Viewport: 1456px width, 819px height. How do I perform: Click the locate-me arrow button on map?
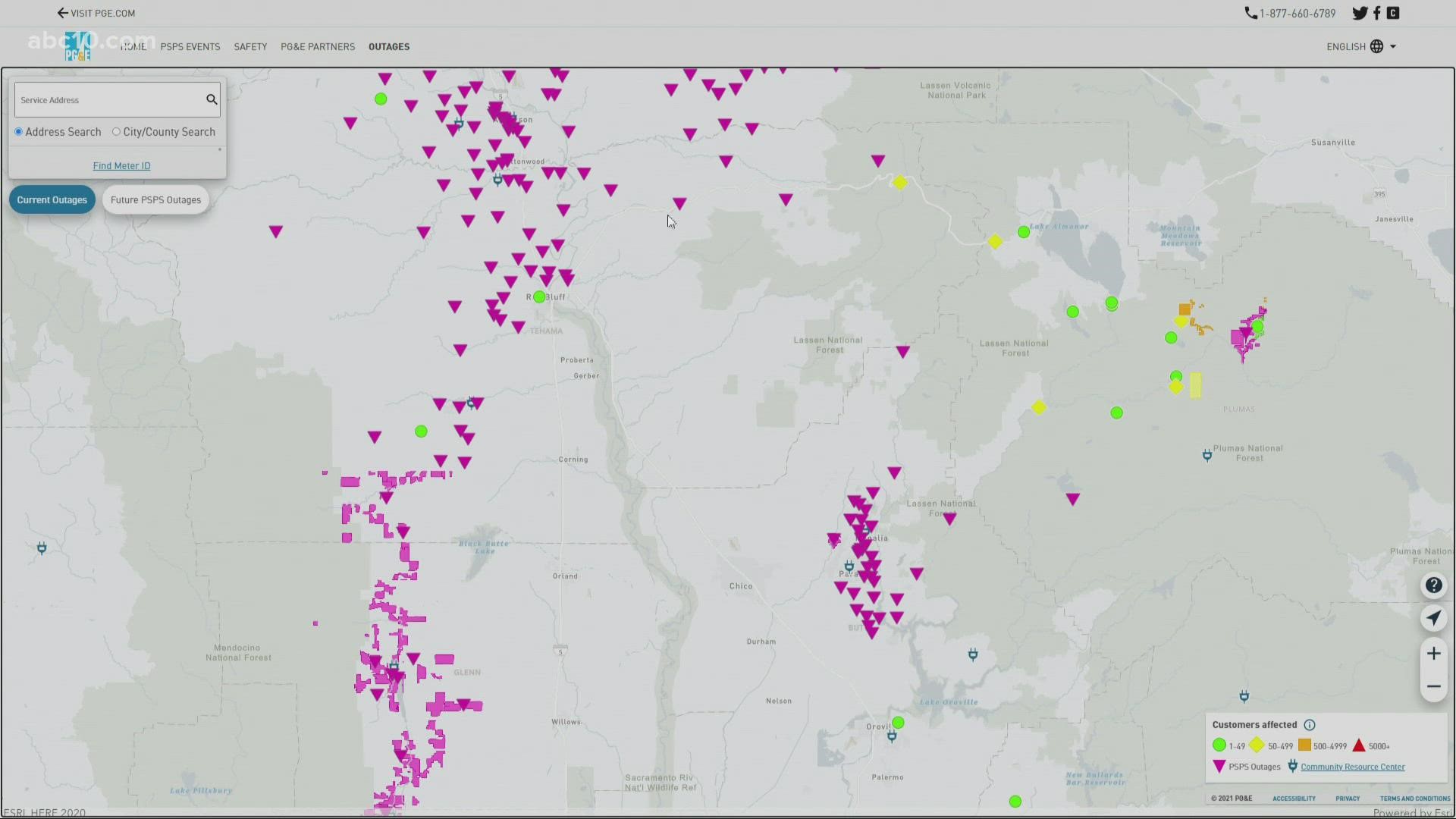(1433, 618)
